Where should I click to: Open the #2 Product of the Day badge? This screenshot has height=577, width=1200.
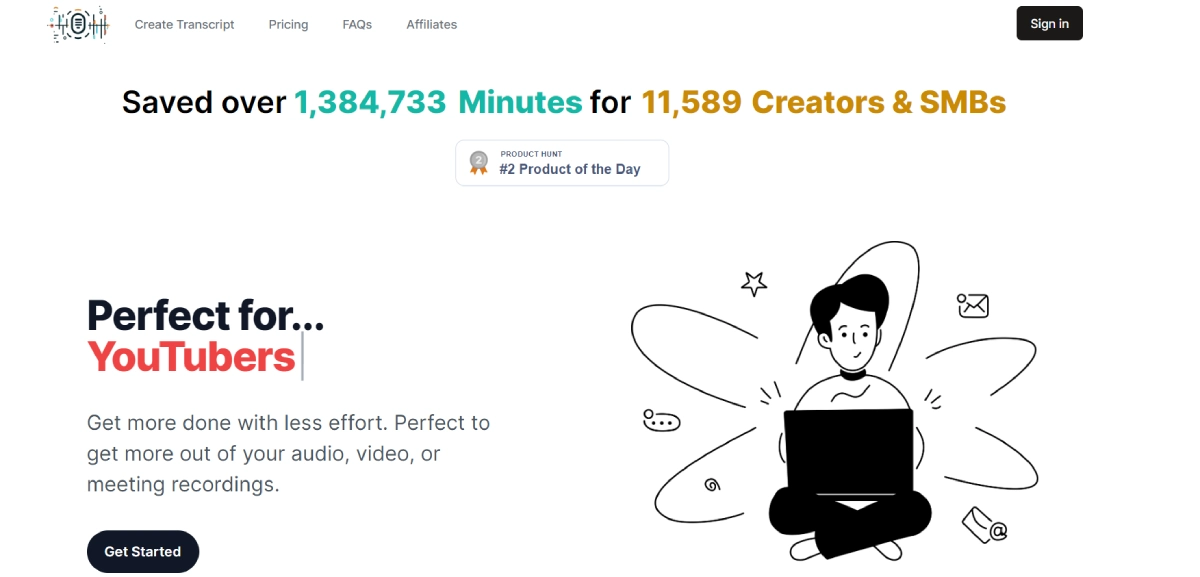pyautogui.click(x=562, y=163)
